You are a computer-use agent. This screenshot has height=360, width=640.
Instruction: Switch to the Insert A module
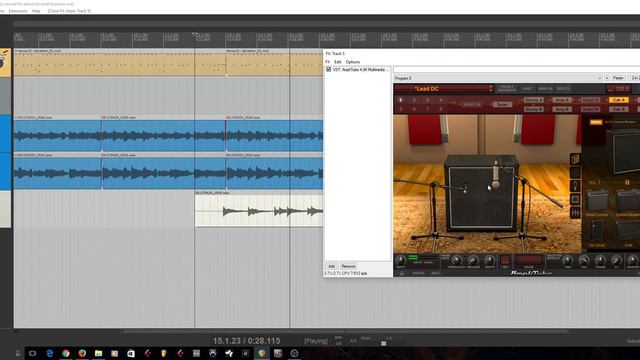pos(590,100)
